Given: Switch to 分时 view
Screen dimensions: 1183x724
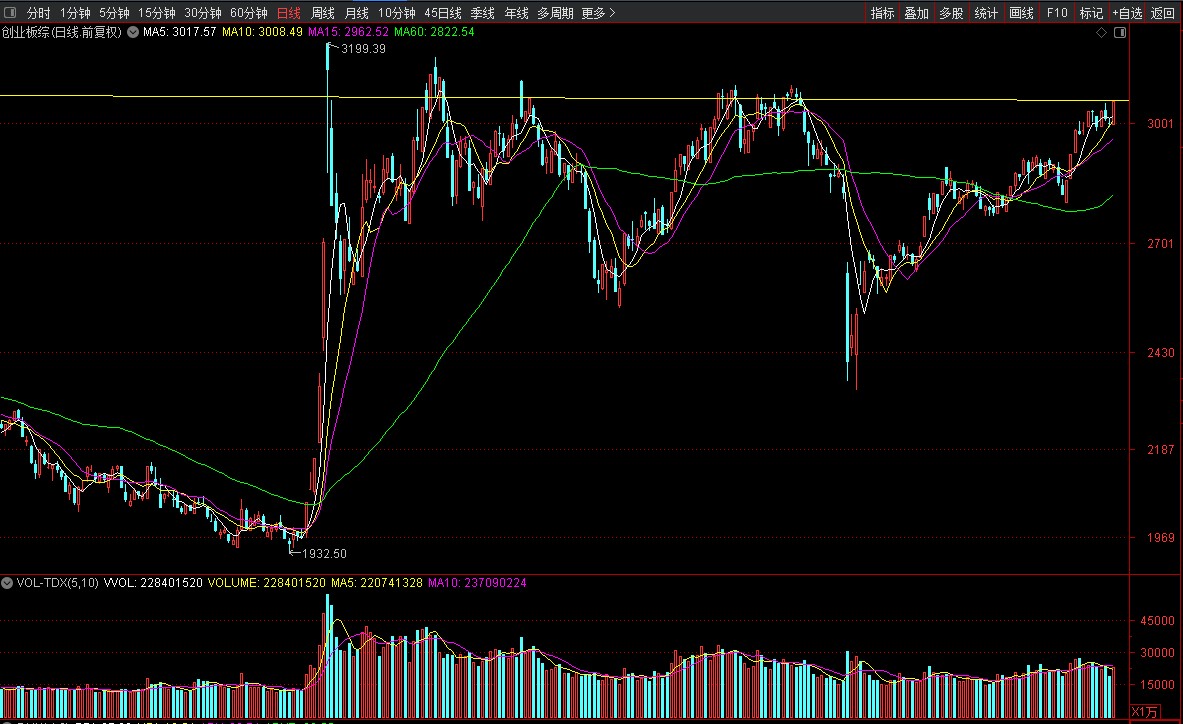Looking at the screenshot, I should [x=38, y=13].
